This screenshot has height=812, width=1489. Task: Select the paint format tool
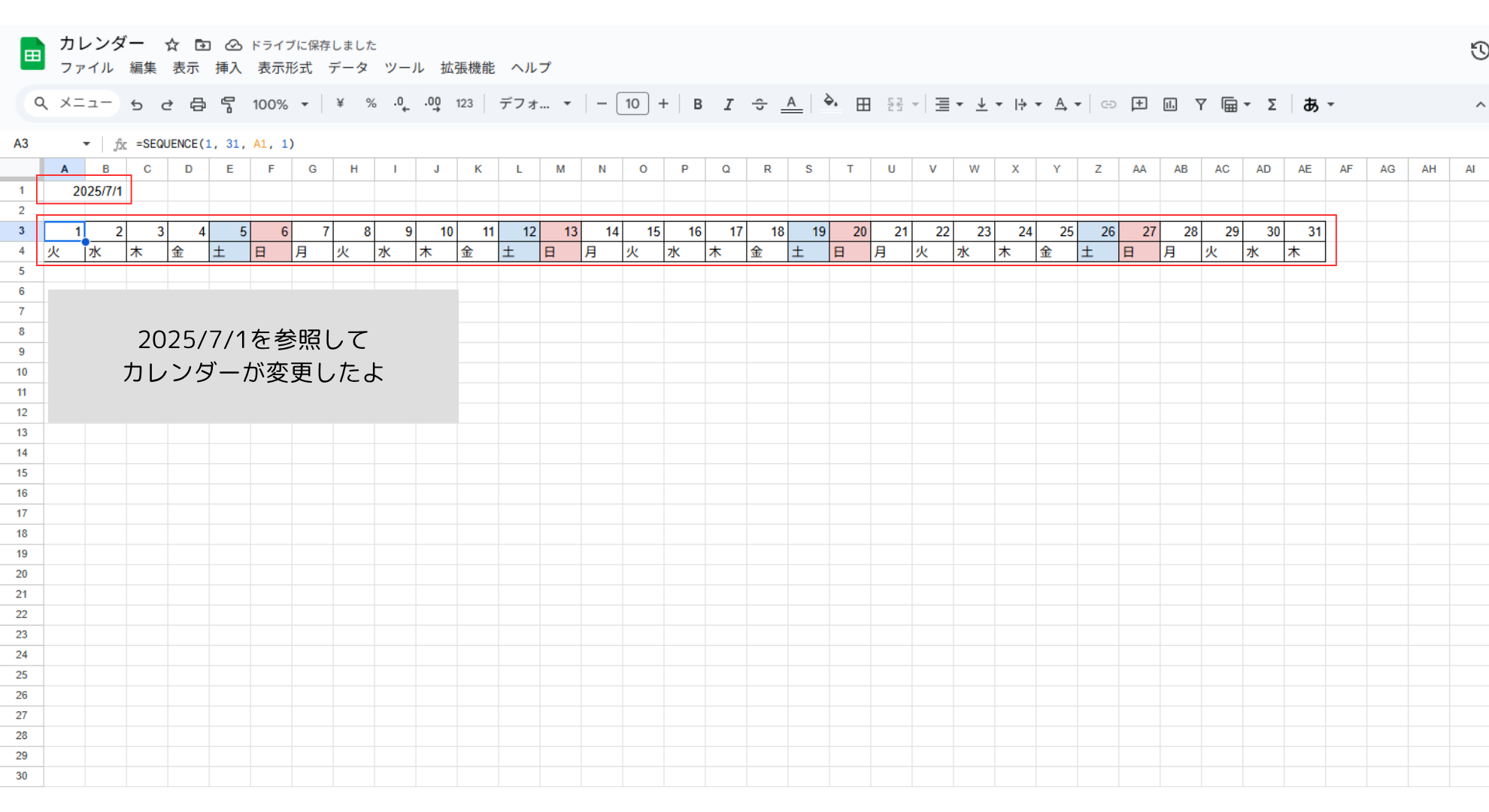coord(229,105)
